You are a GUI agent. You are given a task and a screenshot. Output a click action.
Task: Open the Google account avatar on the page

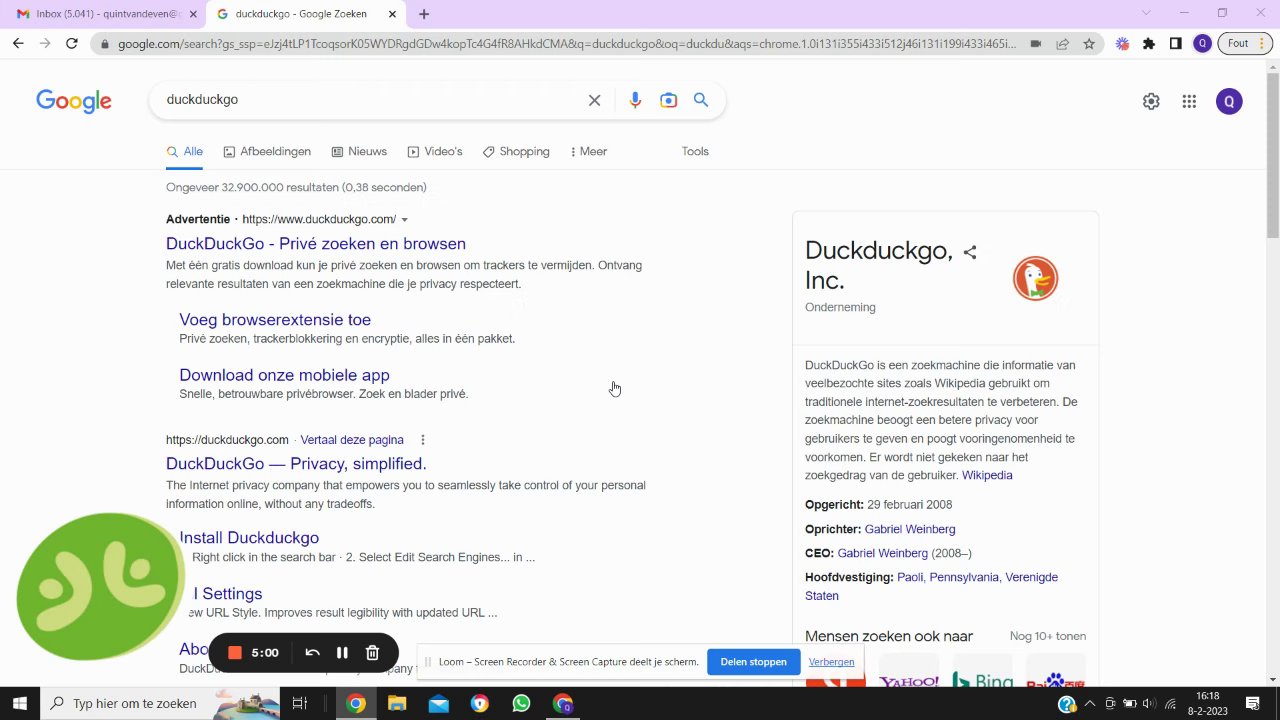1229,101
